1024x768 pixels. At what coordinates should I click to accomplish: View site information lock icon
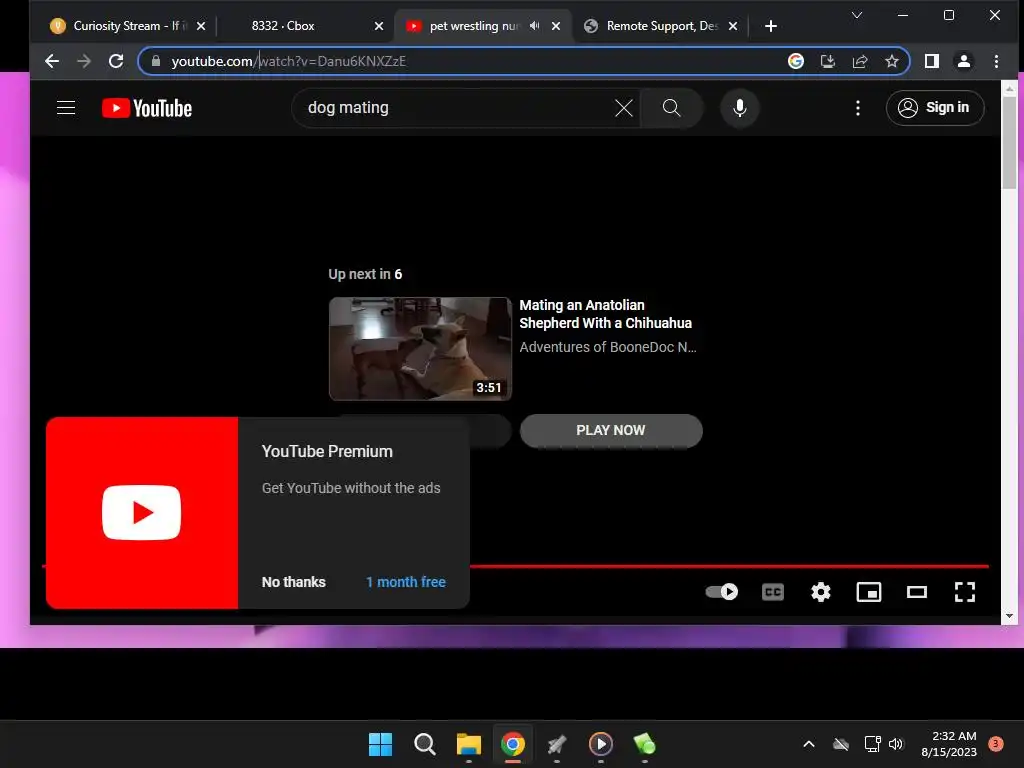click(x=155, y=61)
